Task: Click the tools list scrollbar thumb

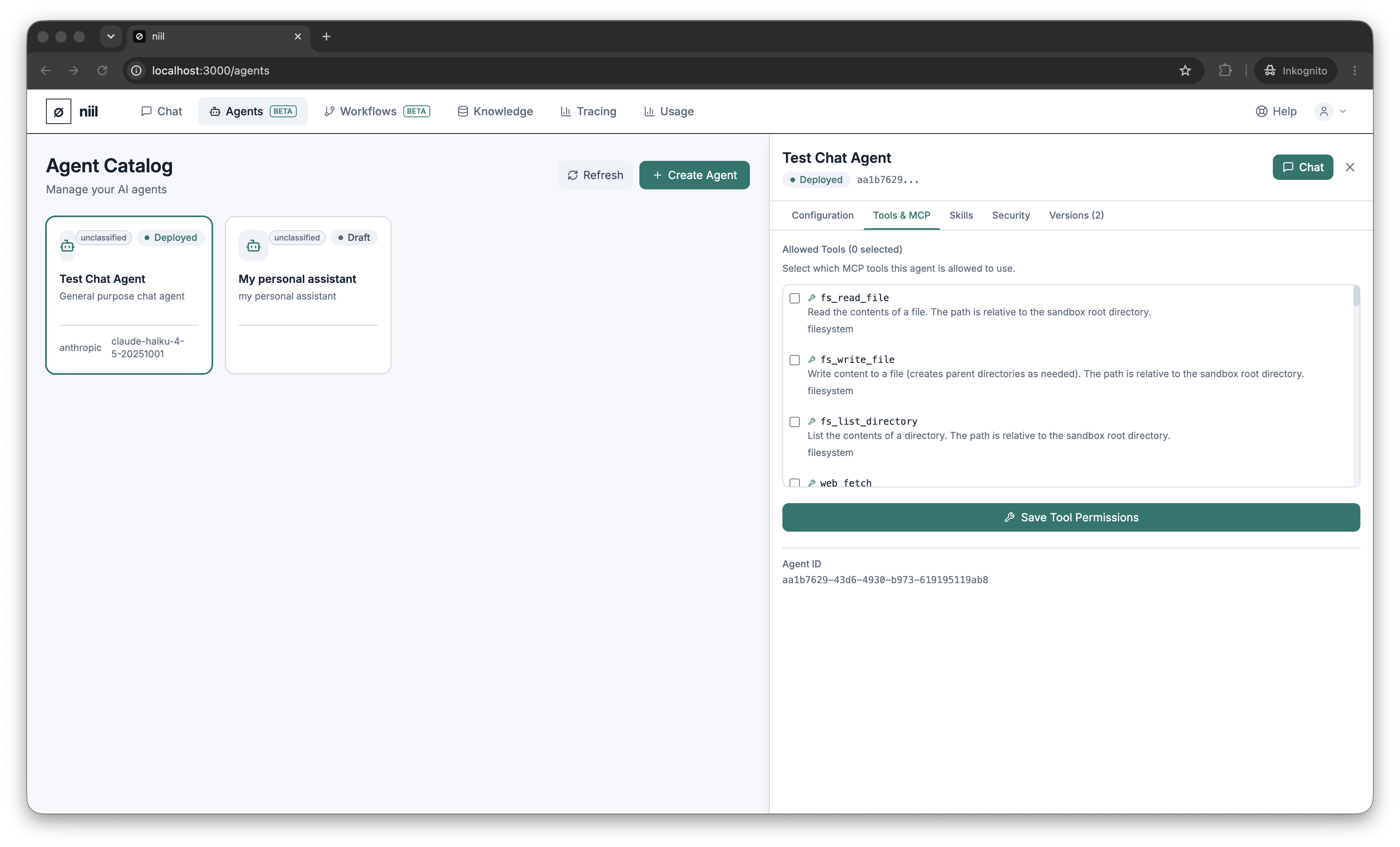Action: pyautogui.click(x=1356, y=296)
